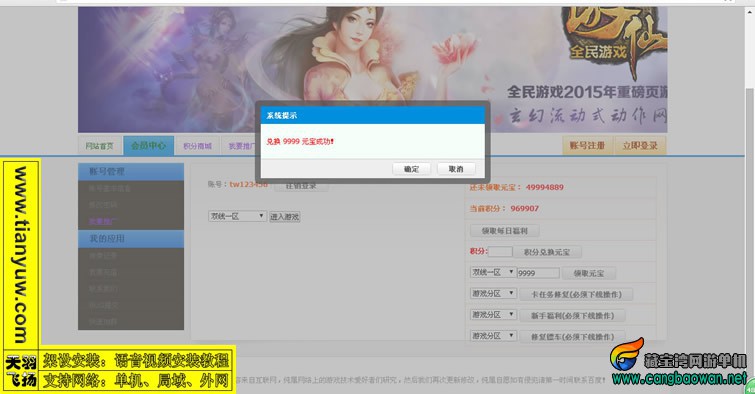This screenshot has height=394, width=755.
Task: Open the 立即登录 tab
Action: (x=640, y=145)
